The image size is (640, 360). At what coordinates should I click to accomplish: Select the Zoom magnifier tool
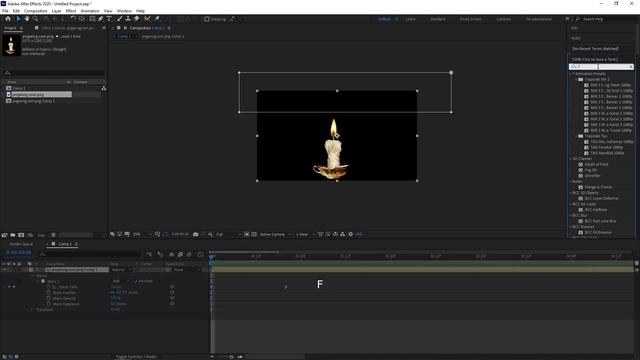click(36, 19)
